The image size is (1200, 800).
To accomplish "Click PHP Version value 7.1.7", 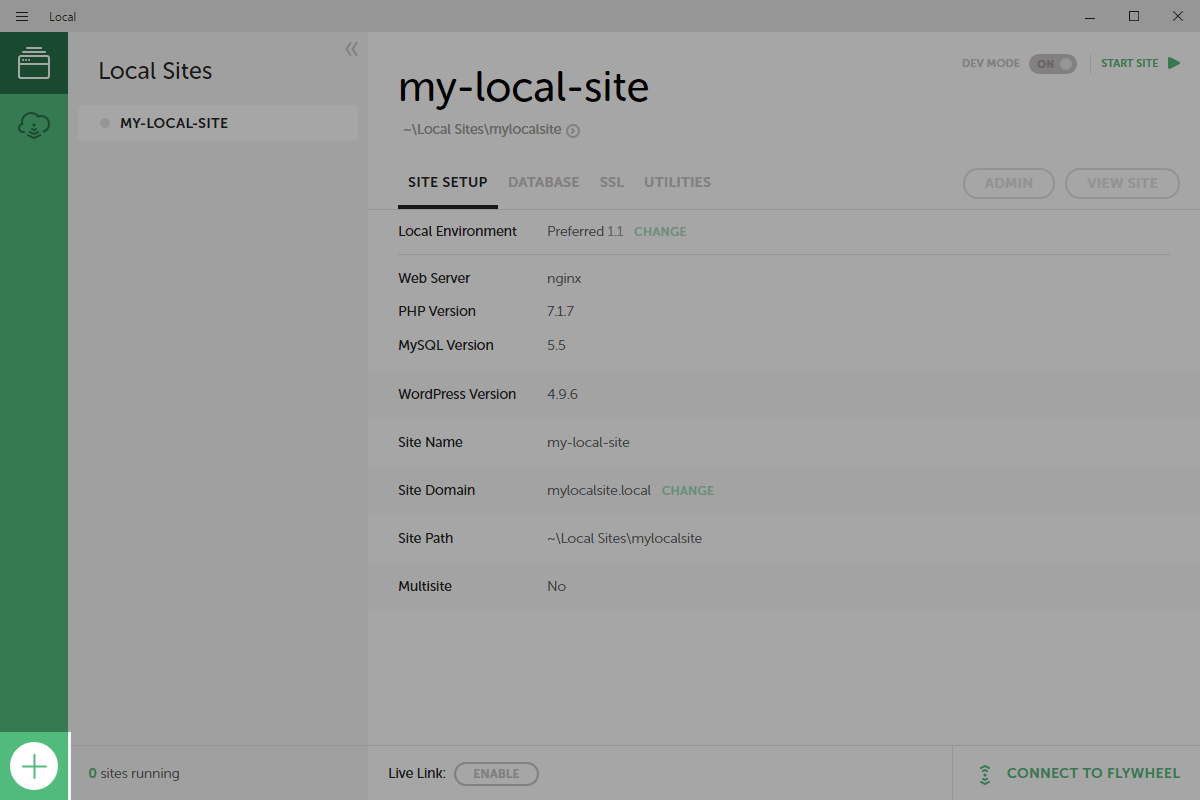I will click(560, 311).
